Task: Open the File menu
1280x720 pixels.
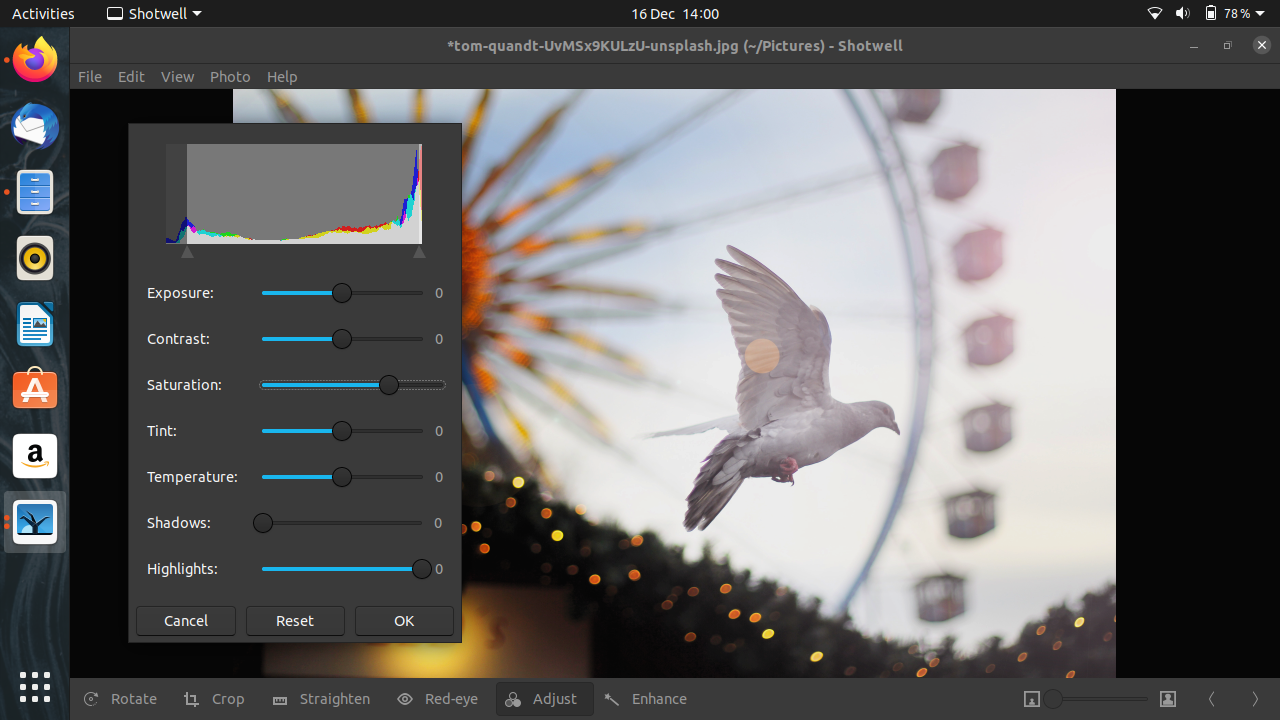Action: [90, 77]
